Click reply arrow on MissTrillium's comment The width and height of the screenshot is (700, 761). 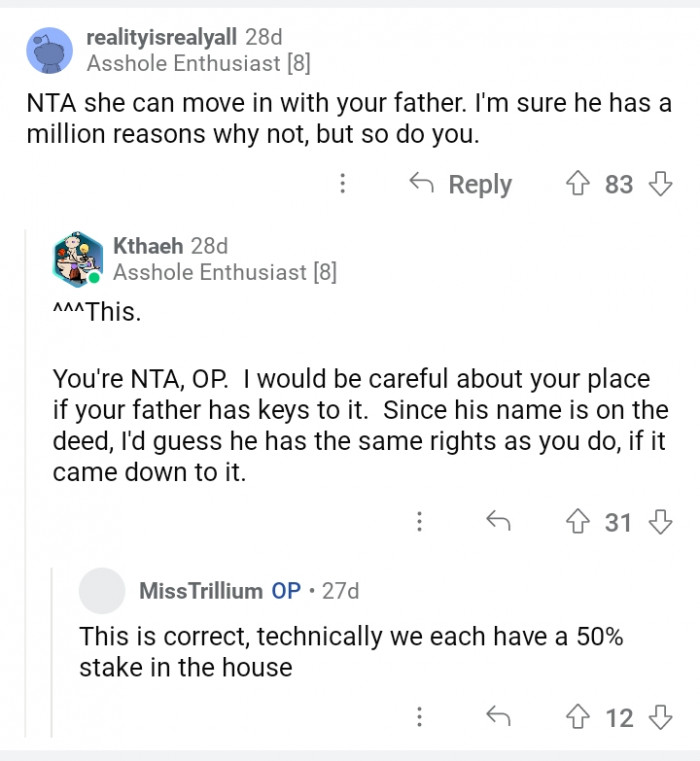point(497,717)
